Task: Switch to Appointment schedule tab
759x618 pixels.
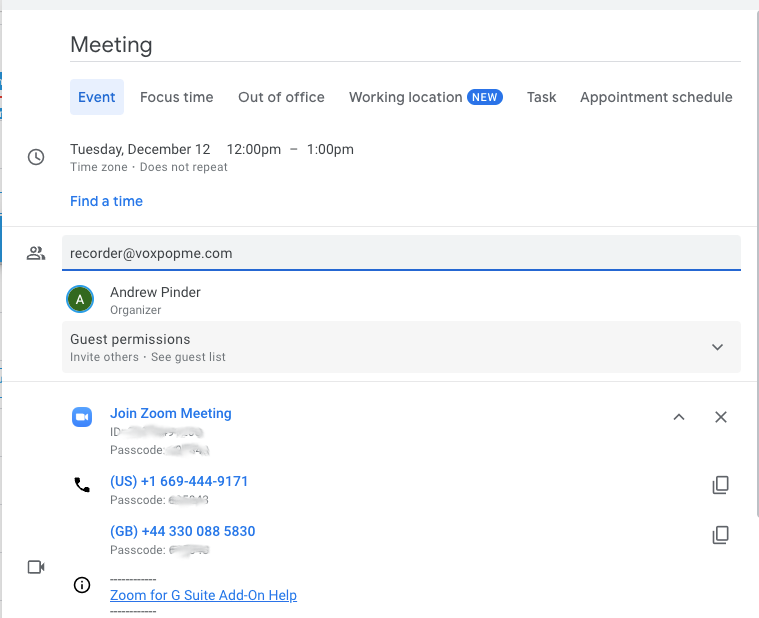Action: point(656,97)
